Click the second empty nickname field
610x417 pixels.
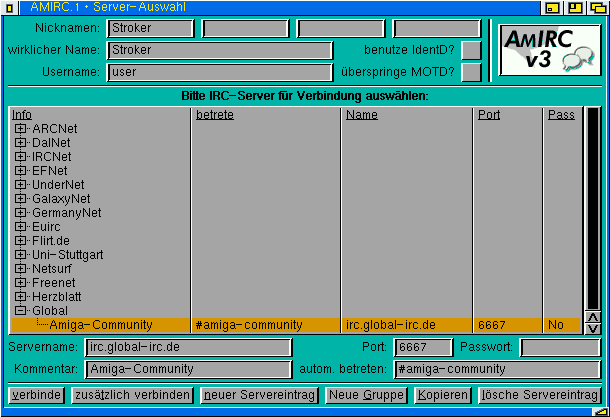[x=245, y=28]
